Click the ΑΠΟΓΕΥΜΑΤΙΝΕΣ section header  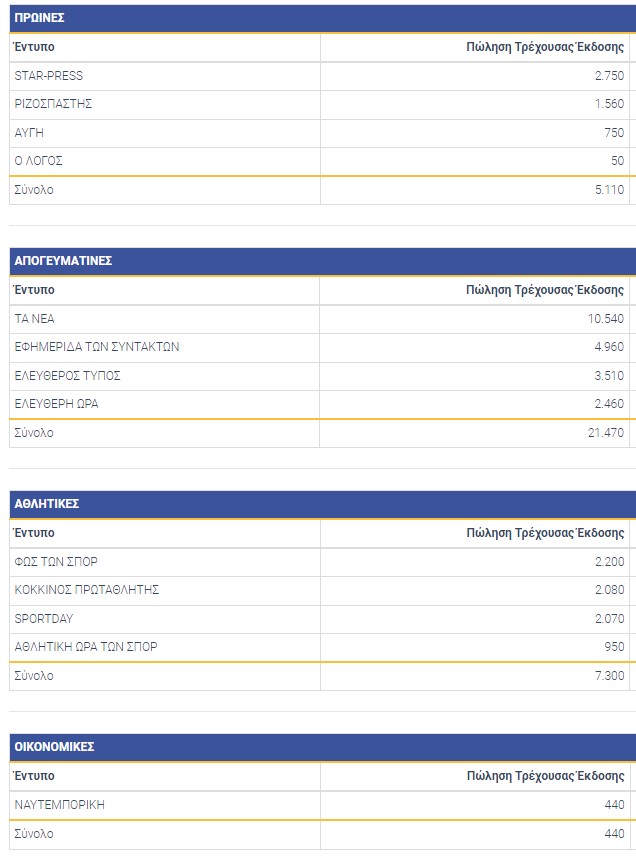[x=62, y=260]
